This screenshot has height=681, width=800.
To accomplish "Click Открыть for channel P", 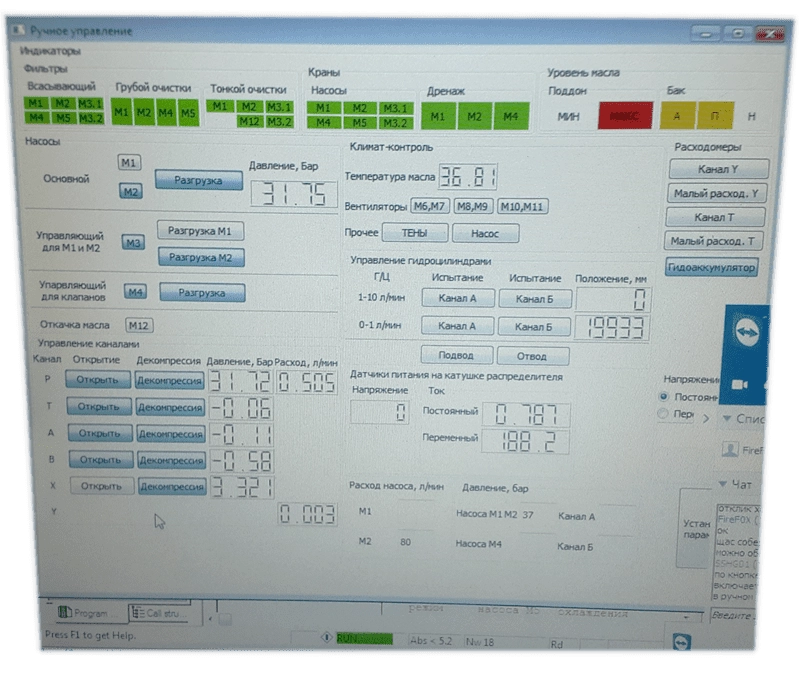I will pyautogui.click(x=98, y=380).
